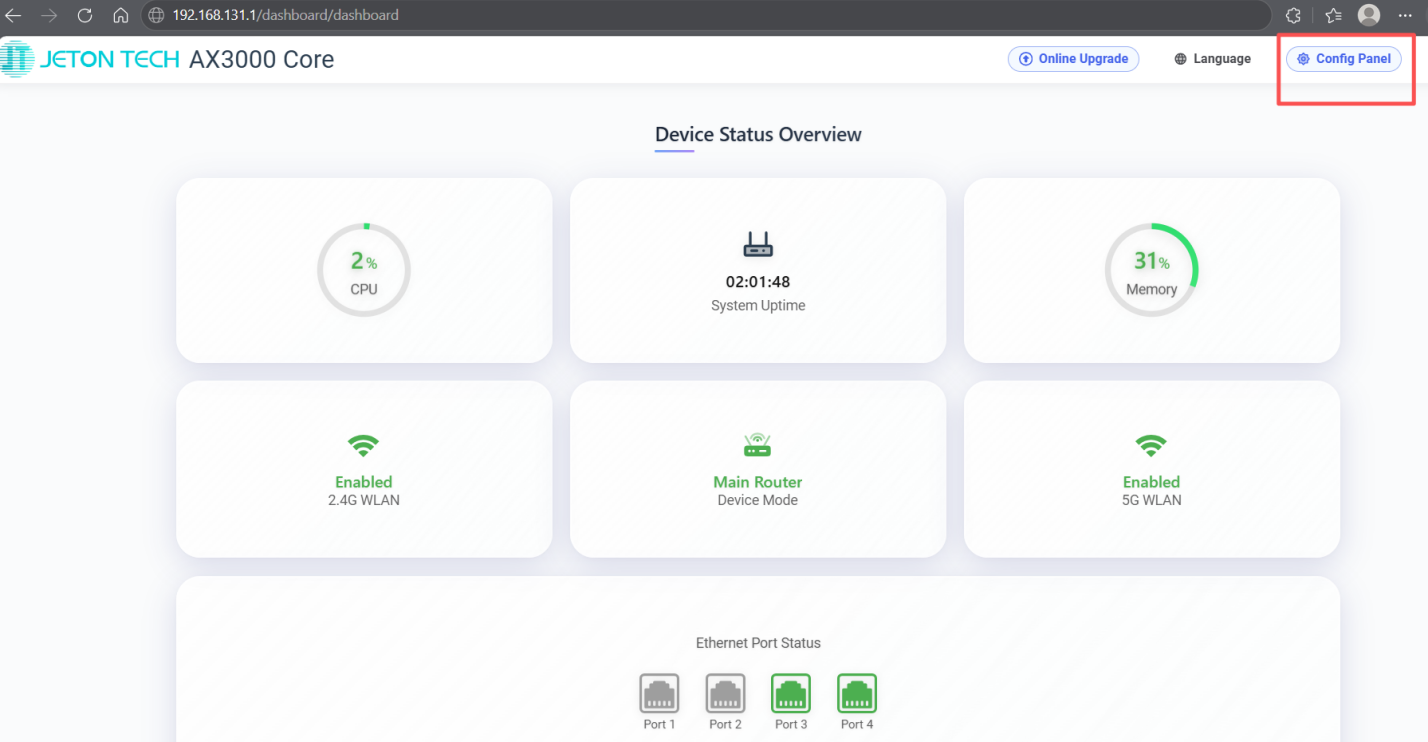Click the Main Router device mode icon
Viewport: 1428px width, 742px height.
[758, 446]
